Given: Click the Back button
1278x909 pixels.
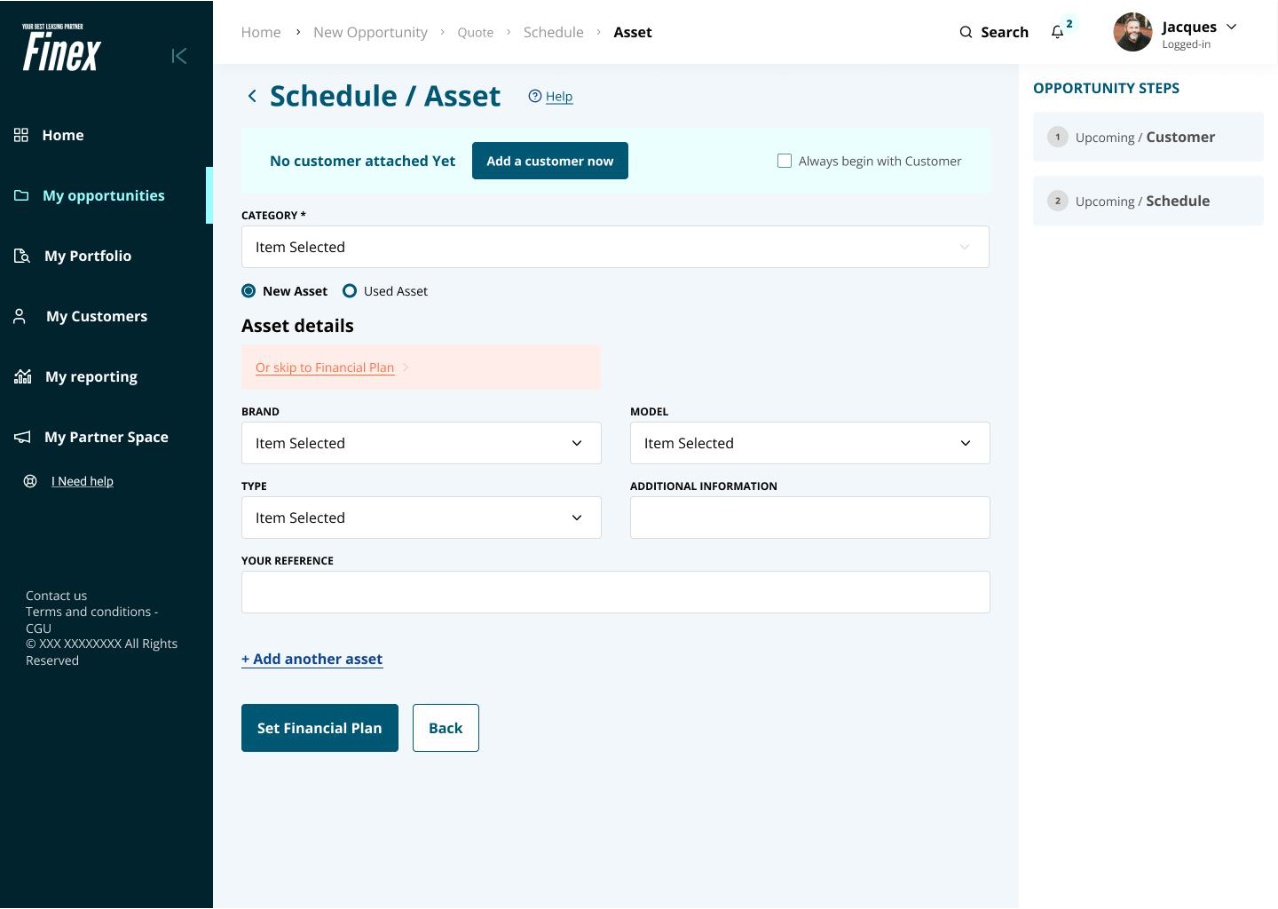Looking at the screenshot, I should [446, 728].
